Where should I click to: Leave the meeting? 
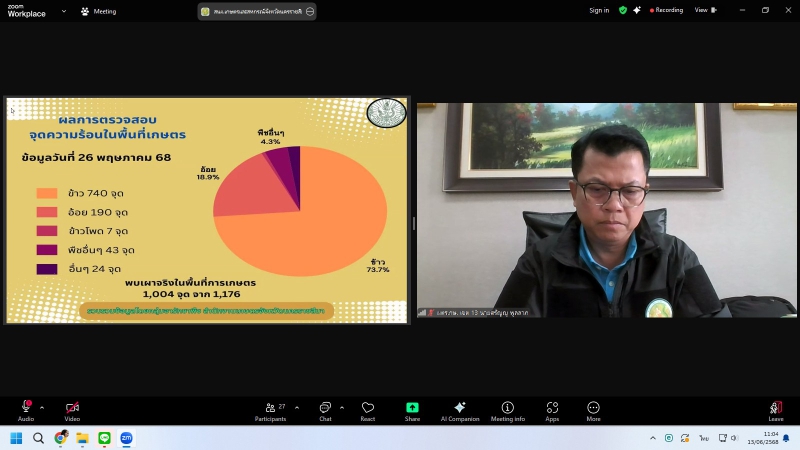(x=775, y=408)
